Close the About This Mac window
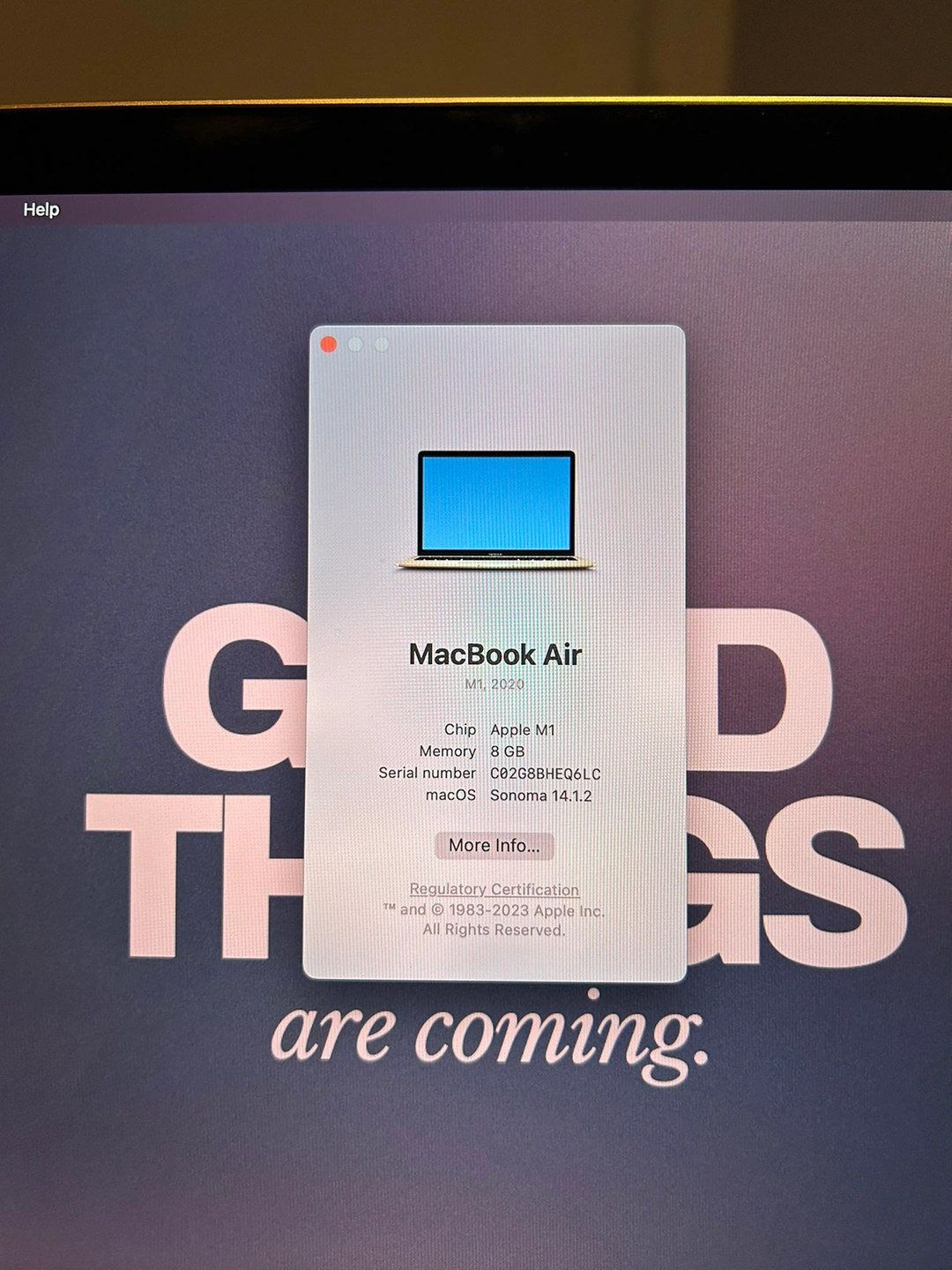952x1270 pixels. (329, 344)
